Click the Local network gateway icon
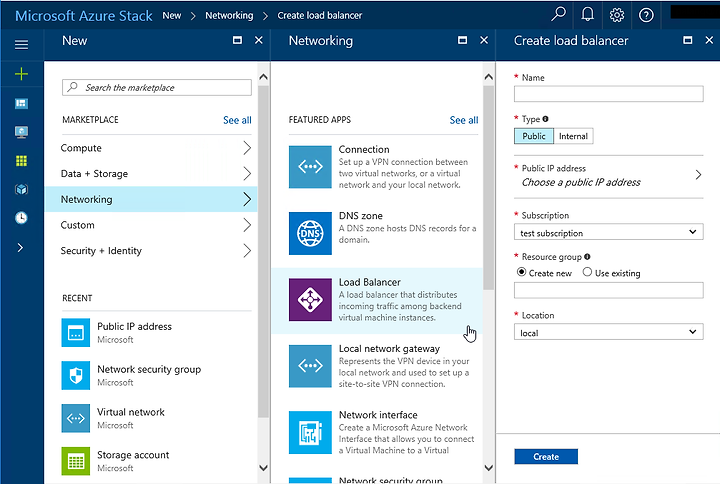 310,366
